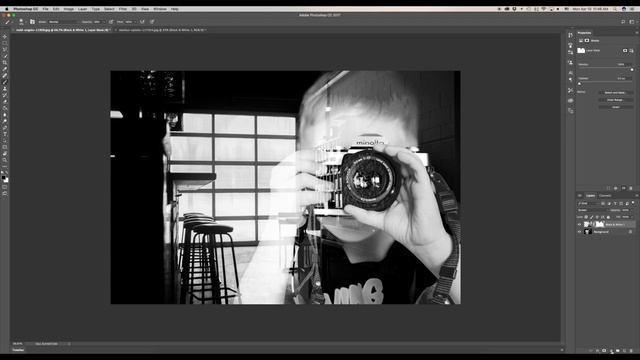Select the Path Selection tool
Screen dimensions: 640x360
tap(5, 140)
